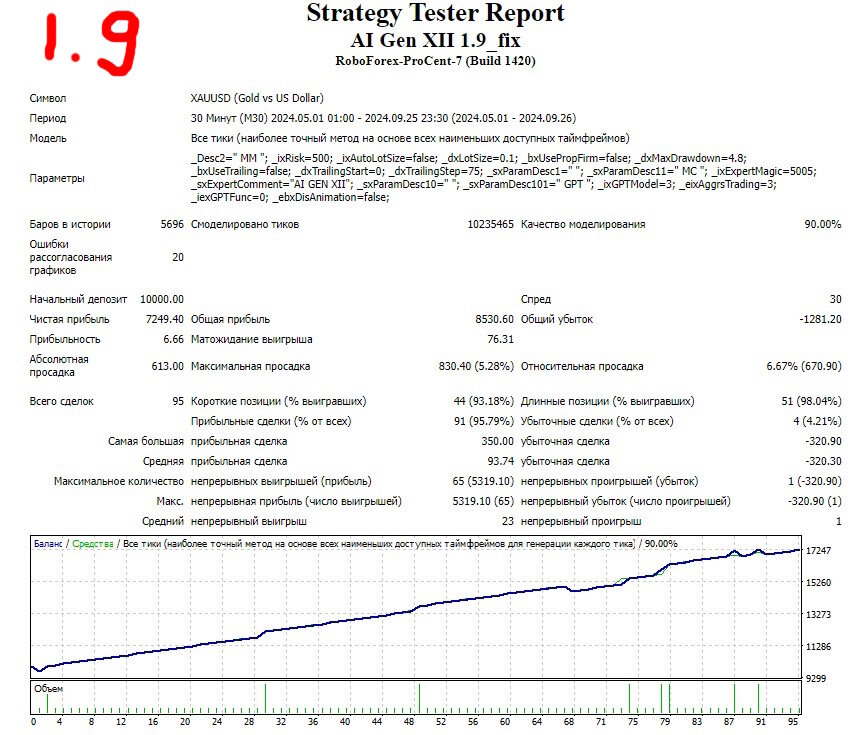Click the Ошибки рассогласования графиков label
Image resolution: width=857 pixels, height=735 pixels.
click(x=71, y=257)
